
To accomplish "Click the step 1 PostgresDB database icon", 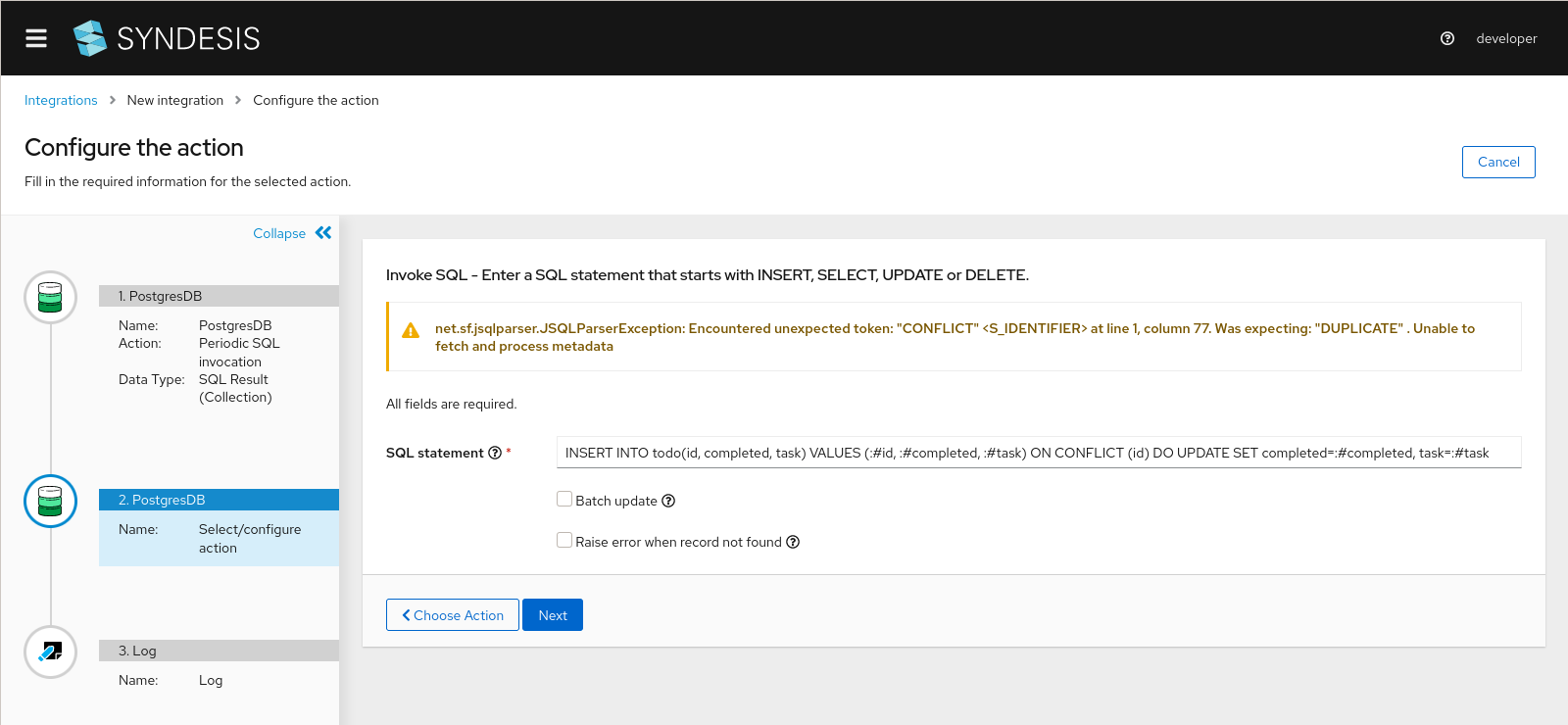I will 50,297.
